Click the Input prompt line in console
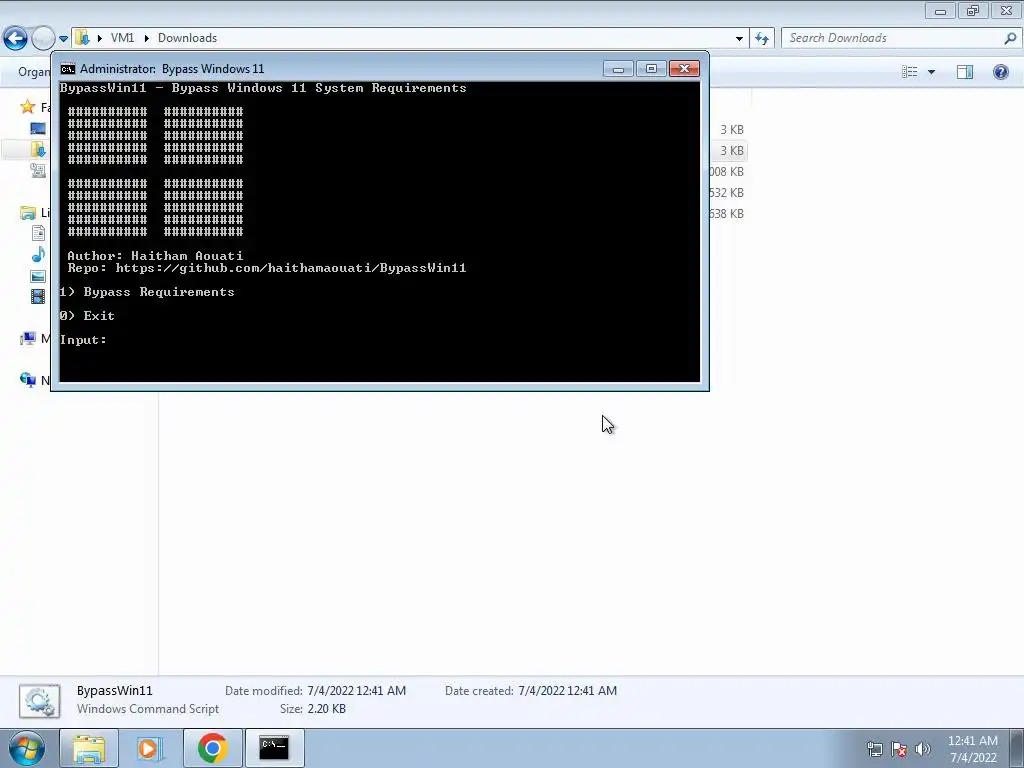Viewport: 1024px width, 768px height. 83,340
